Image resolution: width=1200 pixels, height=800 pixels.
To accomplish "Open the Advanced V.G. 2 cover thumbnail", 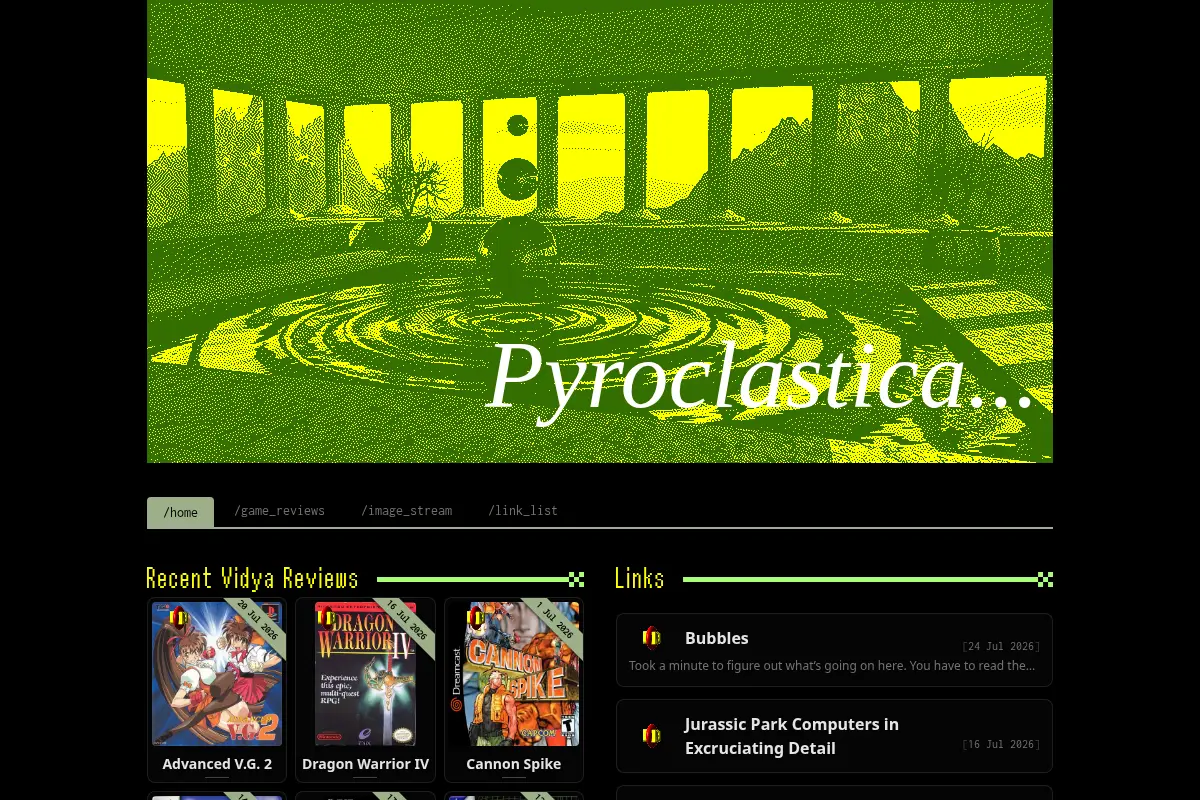I will 217,673.
